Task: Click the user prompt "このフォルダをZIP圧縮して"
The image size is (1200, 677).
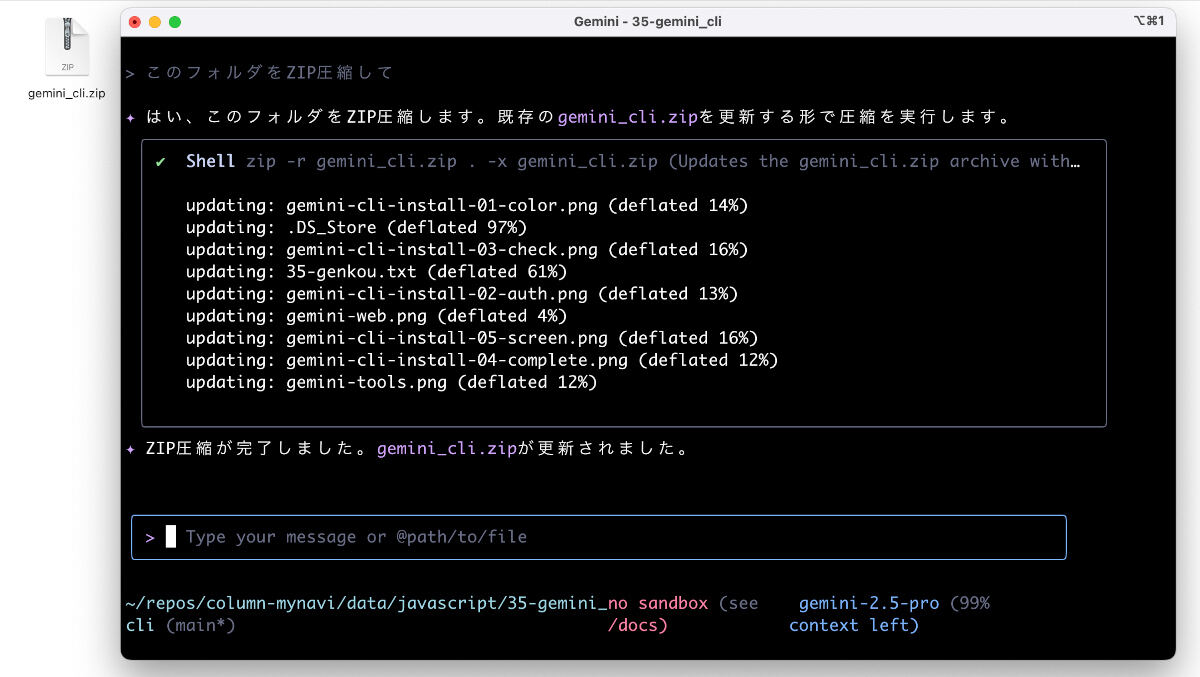Action: [x=270, y=73]
